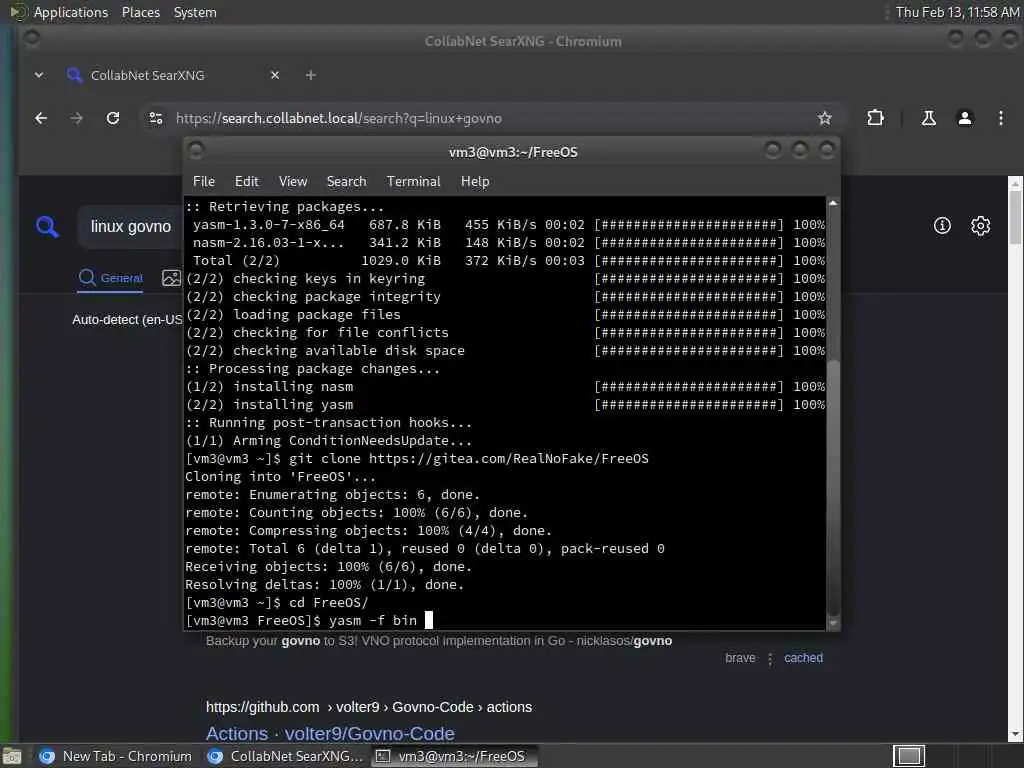Click the forward navigation arrow in Chromium
This screenshot has height=768, width=1024.
point(76,118)
